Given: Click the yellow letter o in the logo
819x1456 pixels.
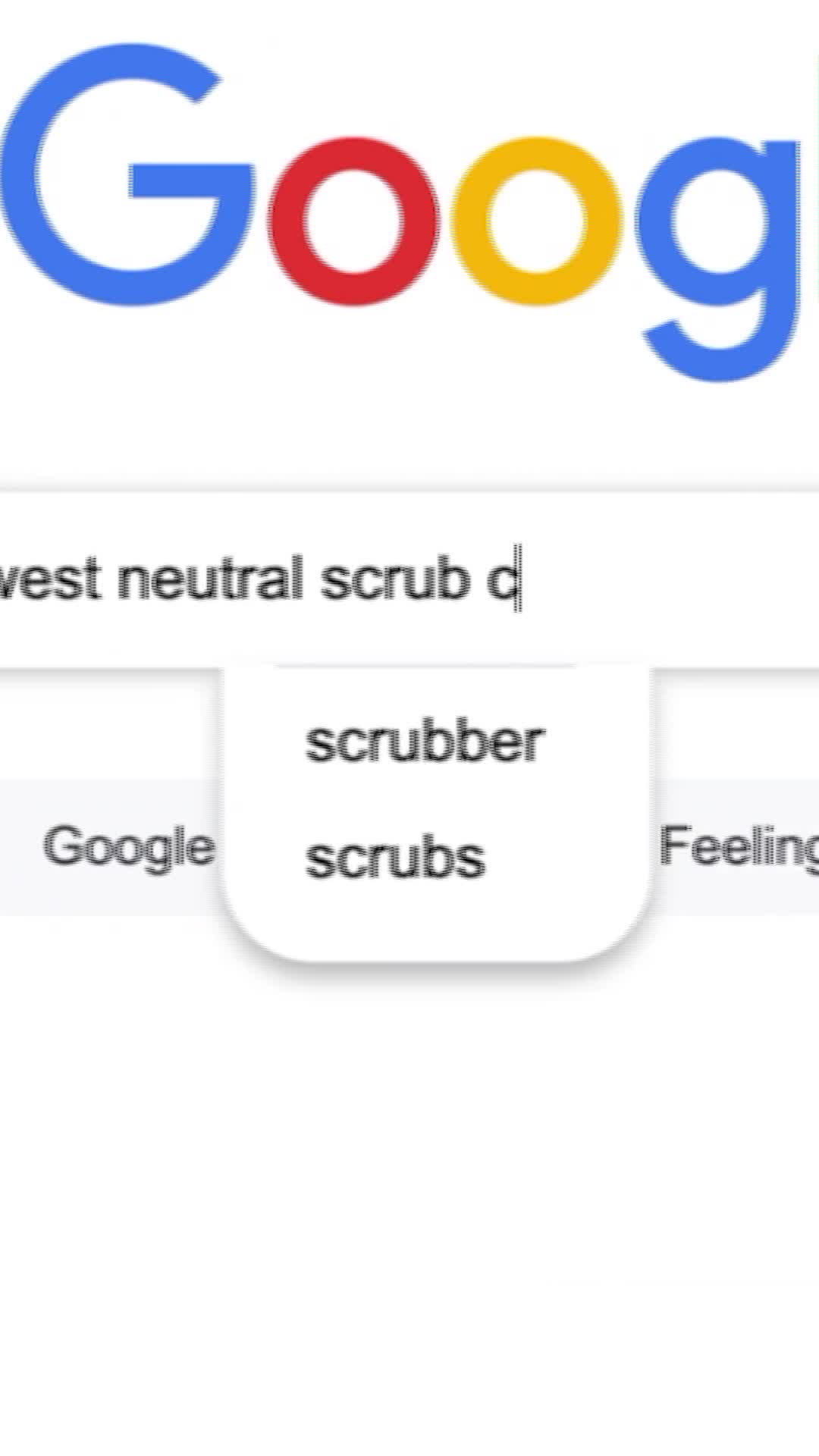Looking at the screenshot, I should [537, 221].
